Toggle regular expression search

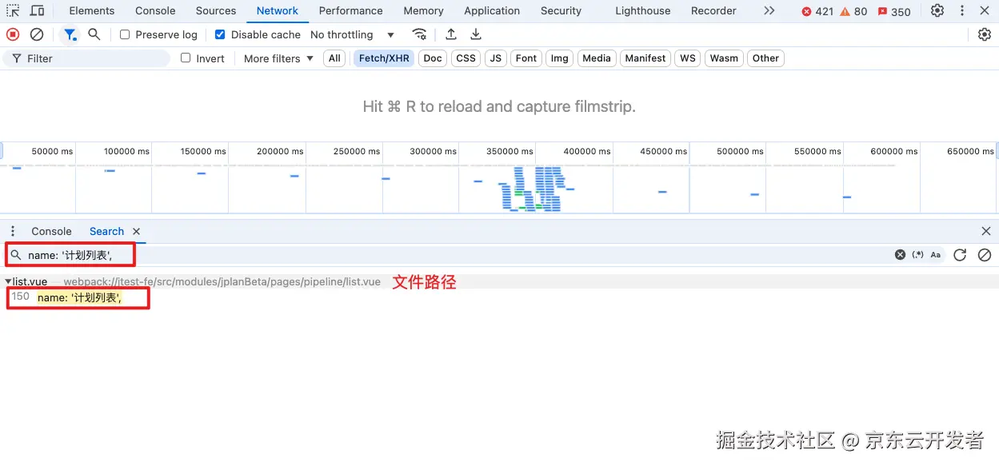point(918,255)
